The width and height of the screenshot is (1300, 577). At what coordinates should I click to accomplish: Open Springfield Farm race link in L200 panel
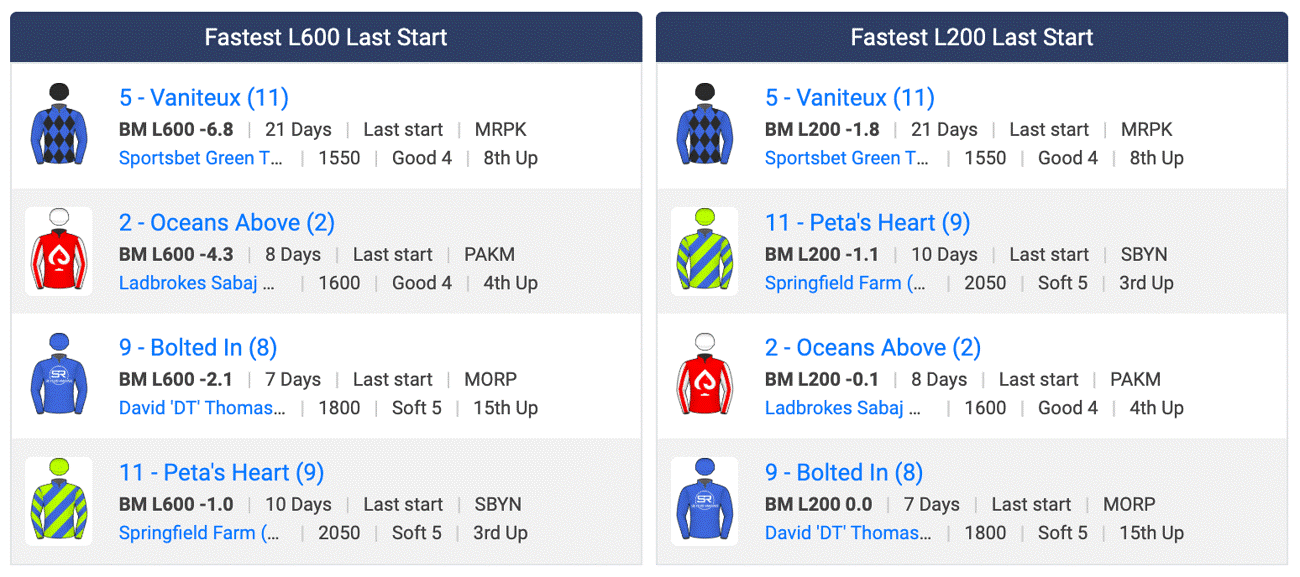(845, 283)
